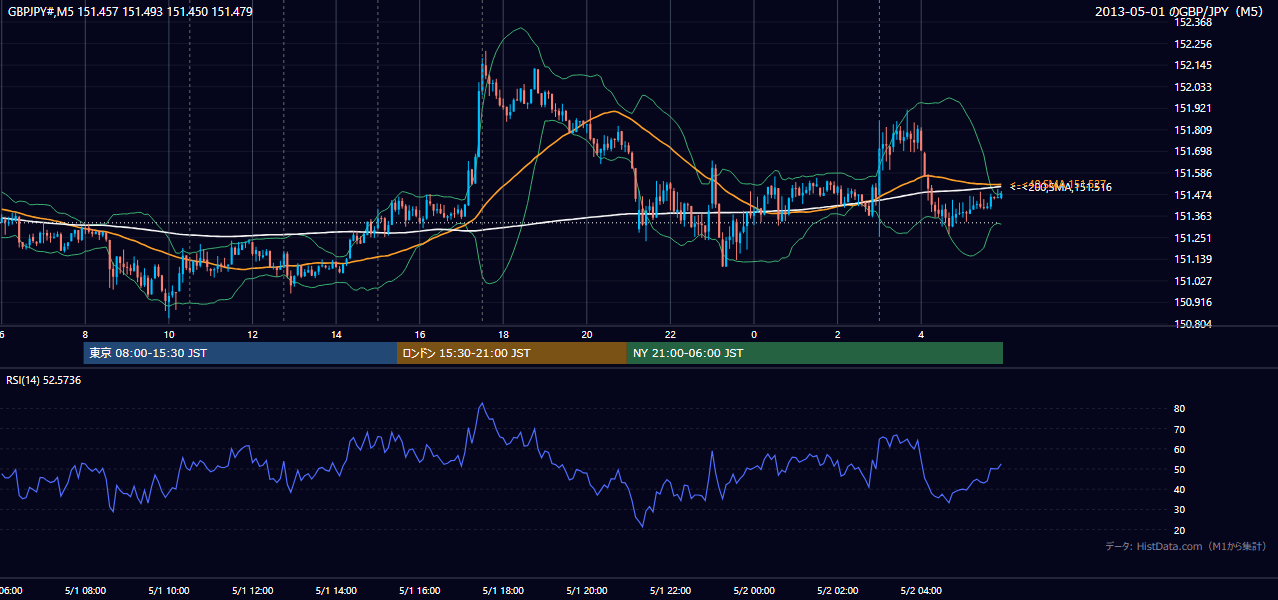The width and height of the screenshot is (1278, 600).
Task: Select the 東京 08:00-15:30 JST session bar
Action: pyautogui.click(x=240, y=353)
